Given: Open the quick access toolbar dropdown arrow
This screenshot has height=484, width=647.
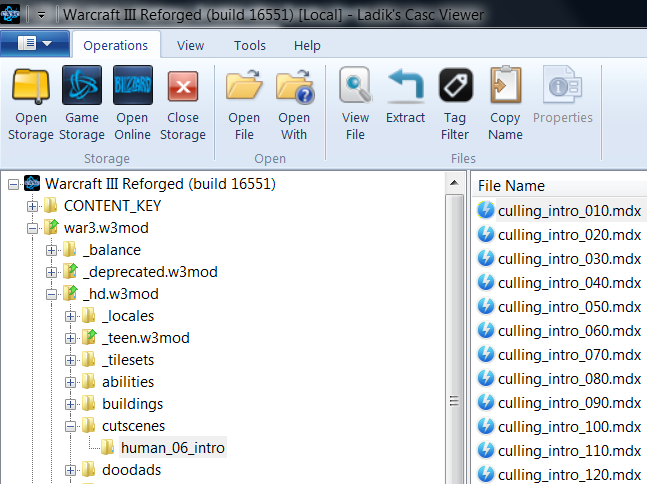Looking at the screenshot, I should 41,15.
